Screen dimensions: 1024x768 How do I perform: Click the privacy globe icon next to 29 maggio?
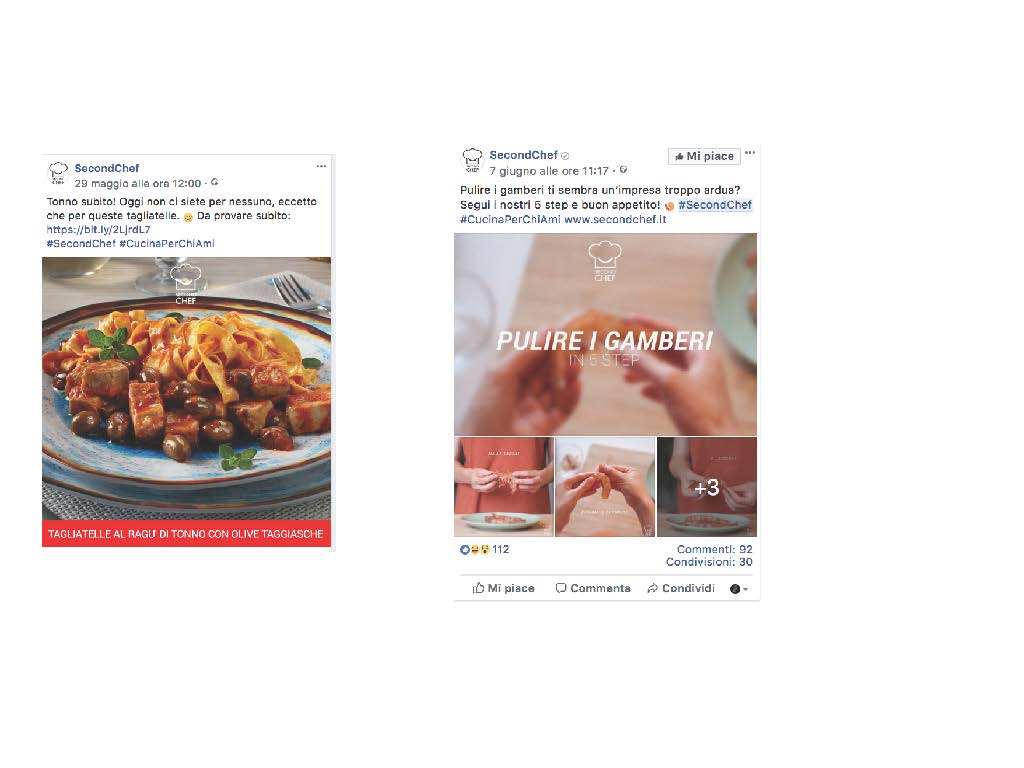[x=215, y=183]
